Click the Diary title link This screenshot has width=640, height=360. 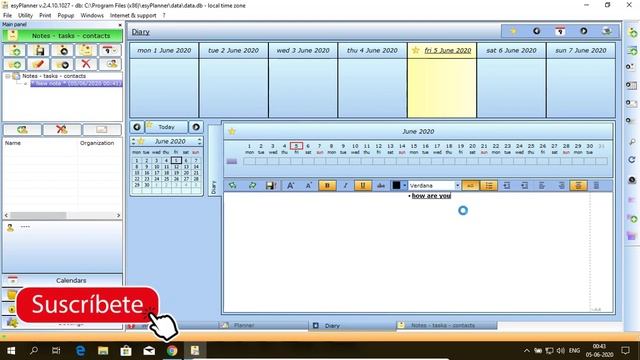coord(140,32)
